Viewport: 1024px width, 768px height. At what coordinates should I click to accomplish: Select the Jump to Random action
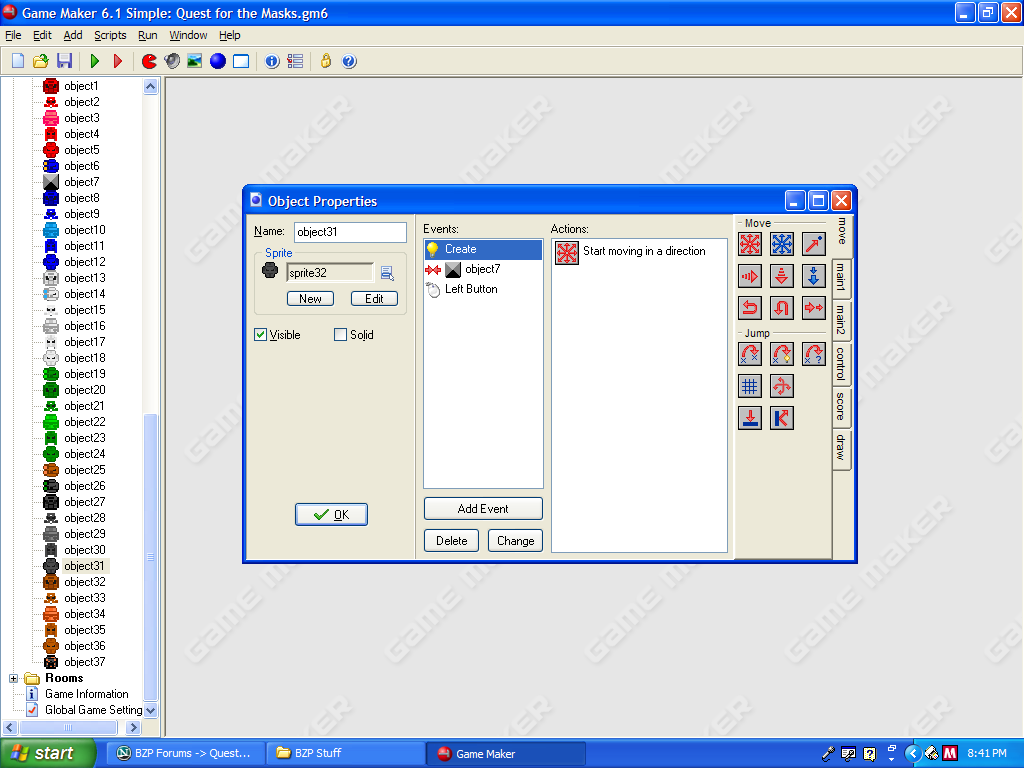[814, 354]
